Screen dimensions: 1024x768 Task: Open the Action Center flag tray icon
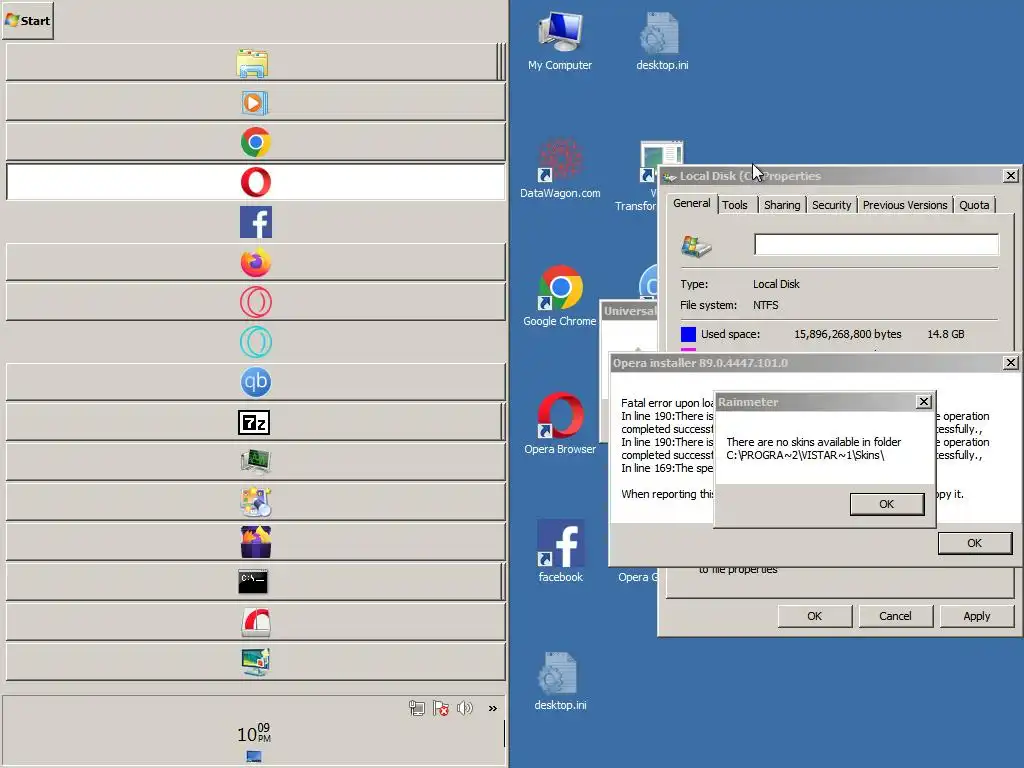(x=441, y=708)
